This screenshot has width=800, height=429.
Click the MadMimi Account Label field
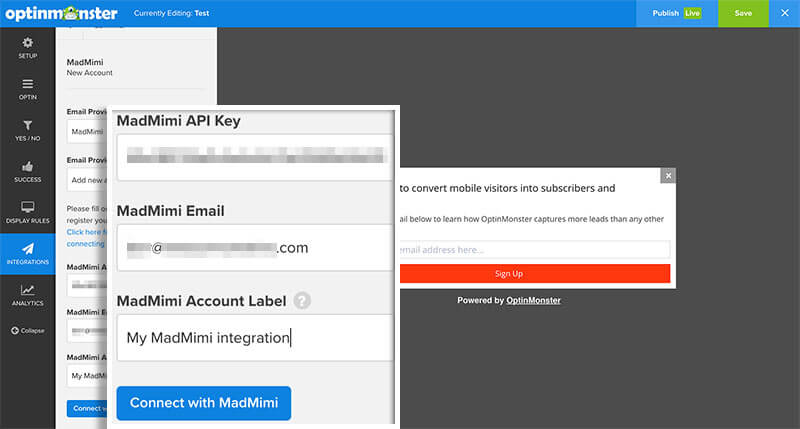tap(255, 338)
